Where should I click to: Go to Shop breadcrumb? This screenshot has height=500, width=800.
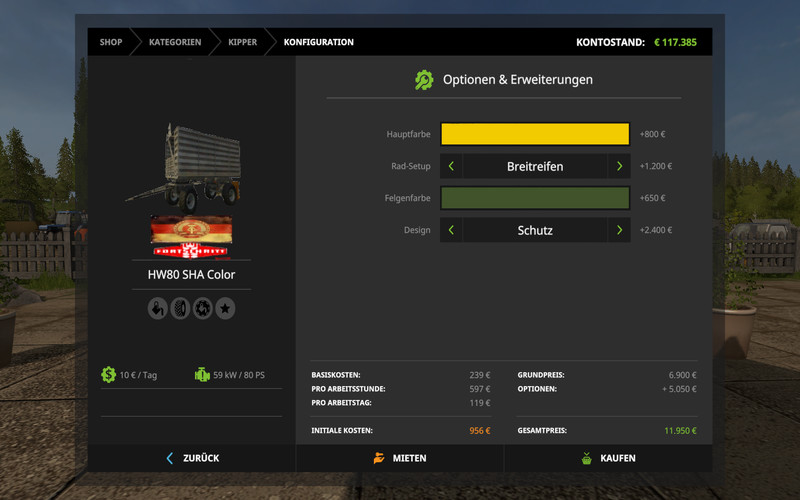click(111, 42)
